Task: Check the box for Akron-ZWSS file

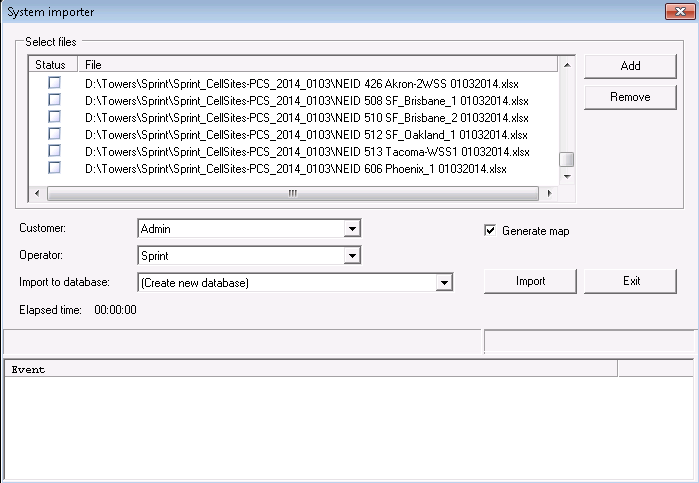Action: [54, 83]
